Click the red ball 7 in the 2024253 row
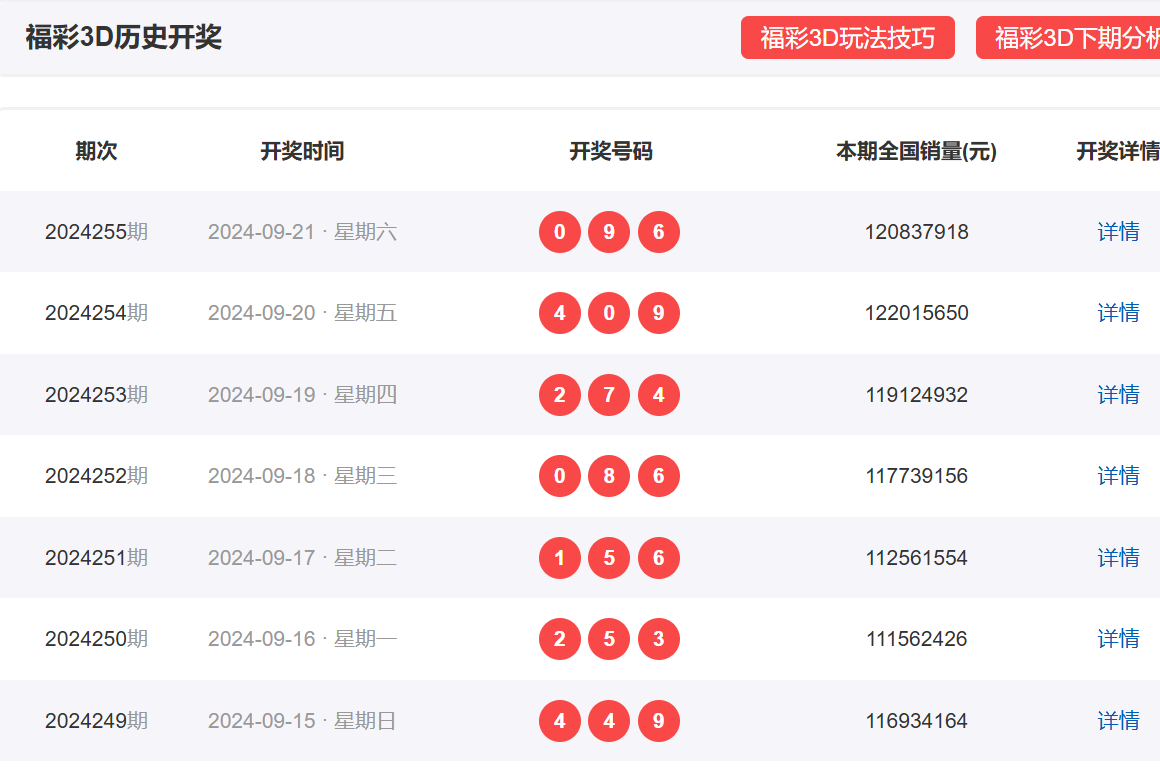This screenshot has width=1160, height=773. pyautogui.click(x=609, y=395)
